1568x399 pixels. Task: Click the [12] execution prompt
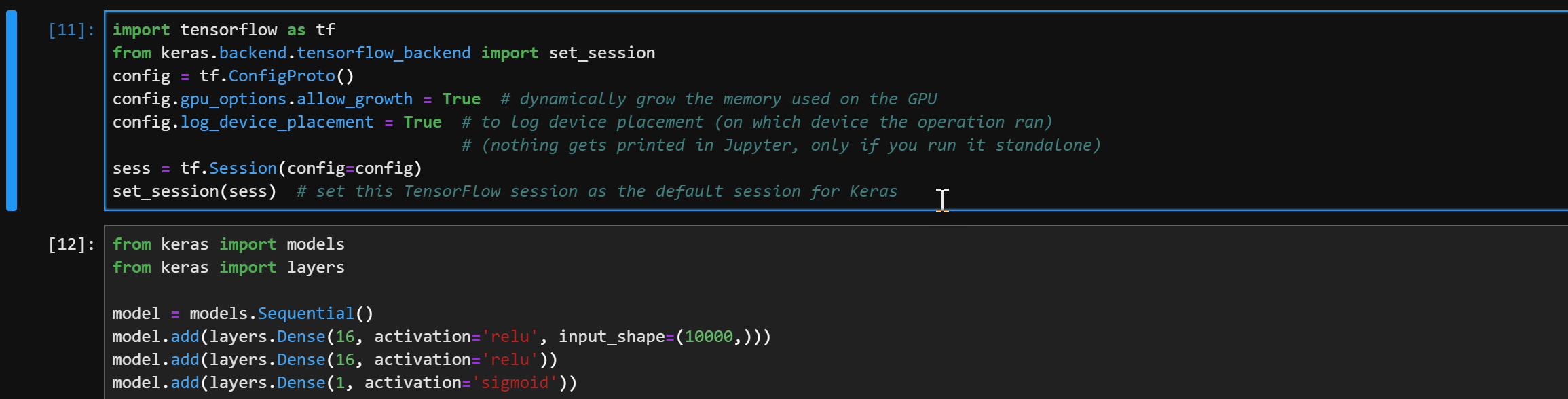coord(71,244)
